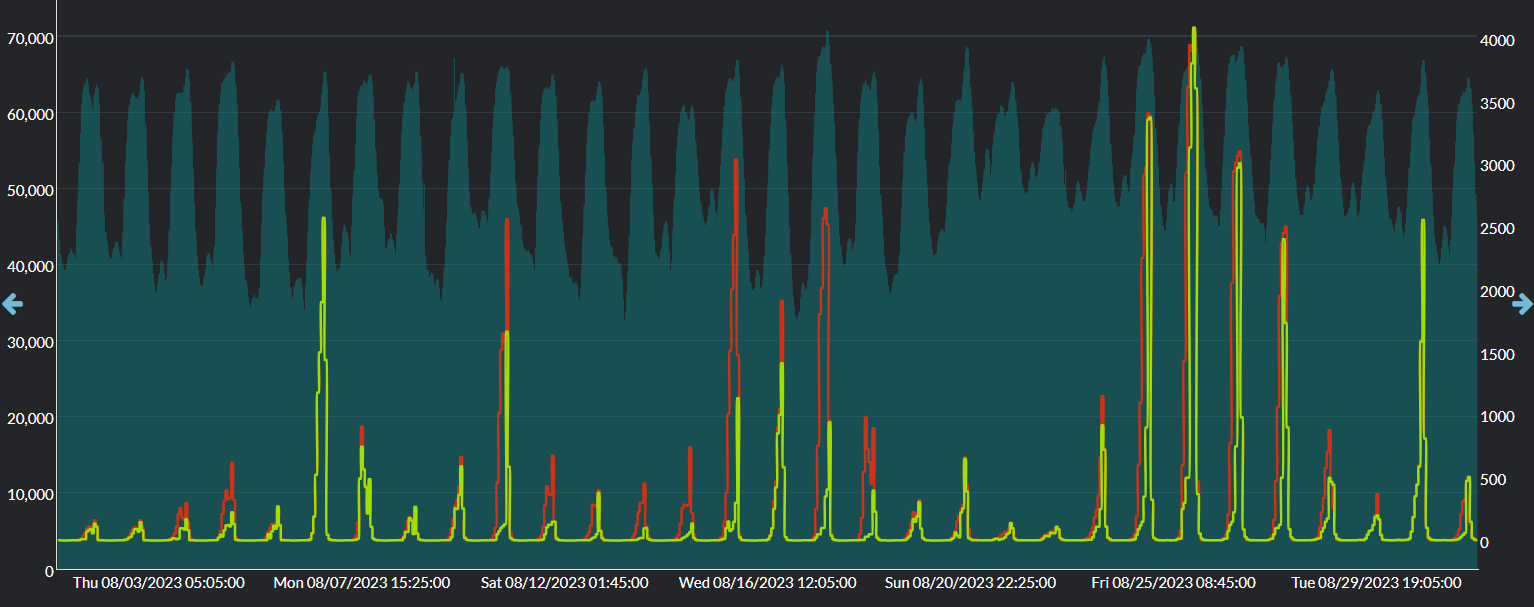1534x607 pixels.
Task: Select the 'Sat 08/12/2023 01:45:00' time label
Action: (564, 582)
